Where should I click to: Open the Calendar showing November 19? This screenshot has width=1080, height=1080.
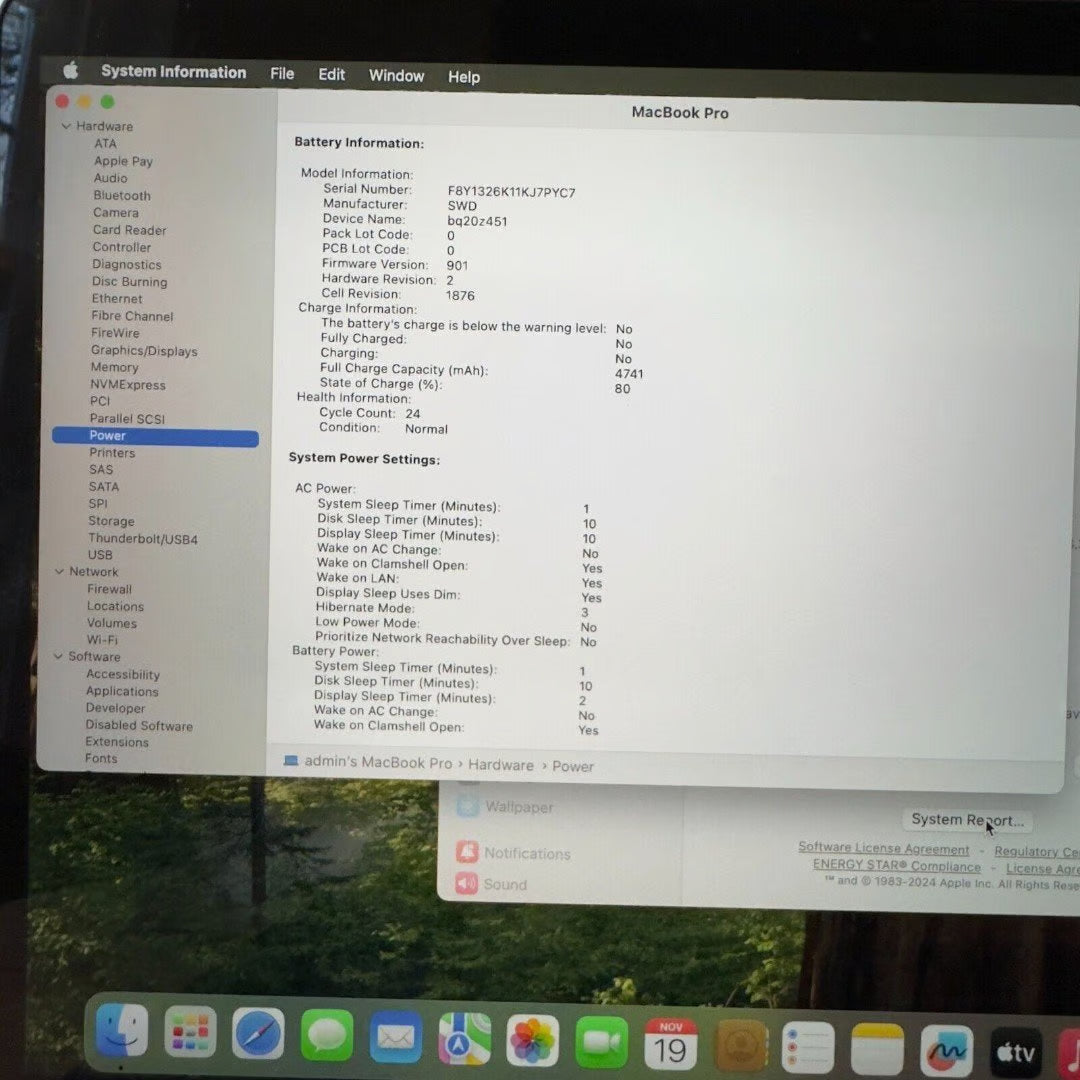(670, 1040)
